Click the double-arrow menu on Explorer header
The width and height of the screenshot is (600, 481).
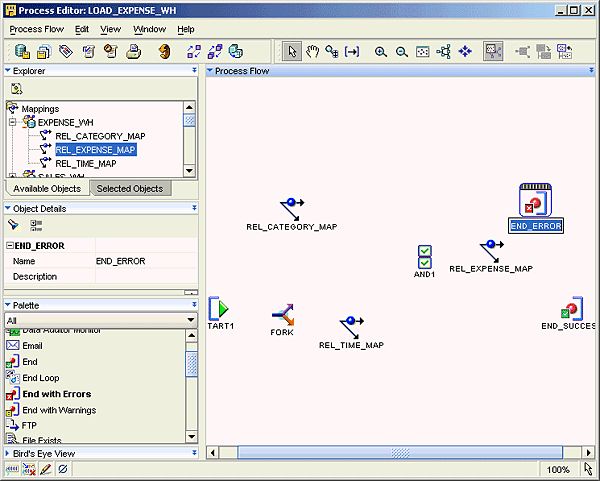[x=194, y=70]
